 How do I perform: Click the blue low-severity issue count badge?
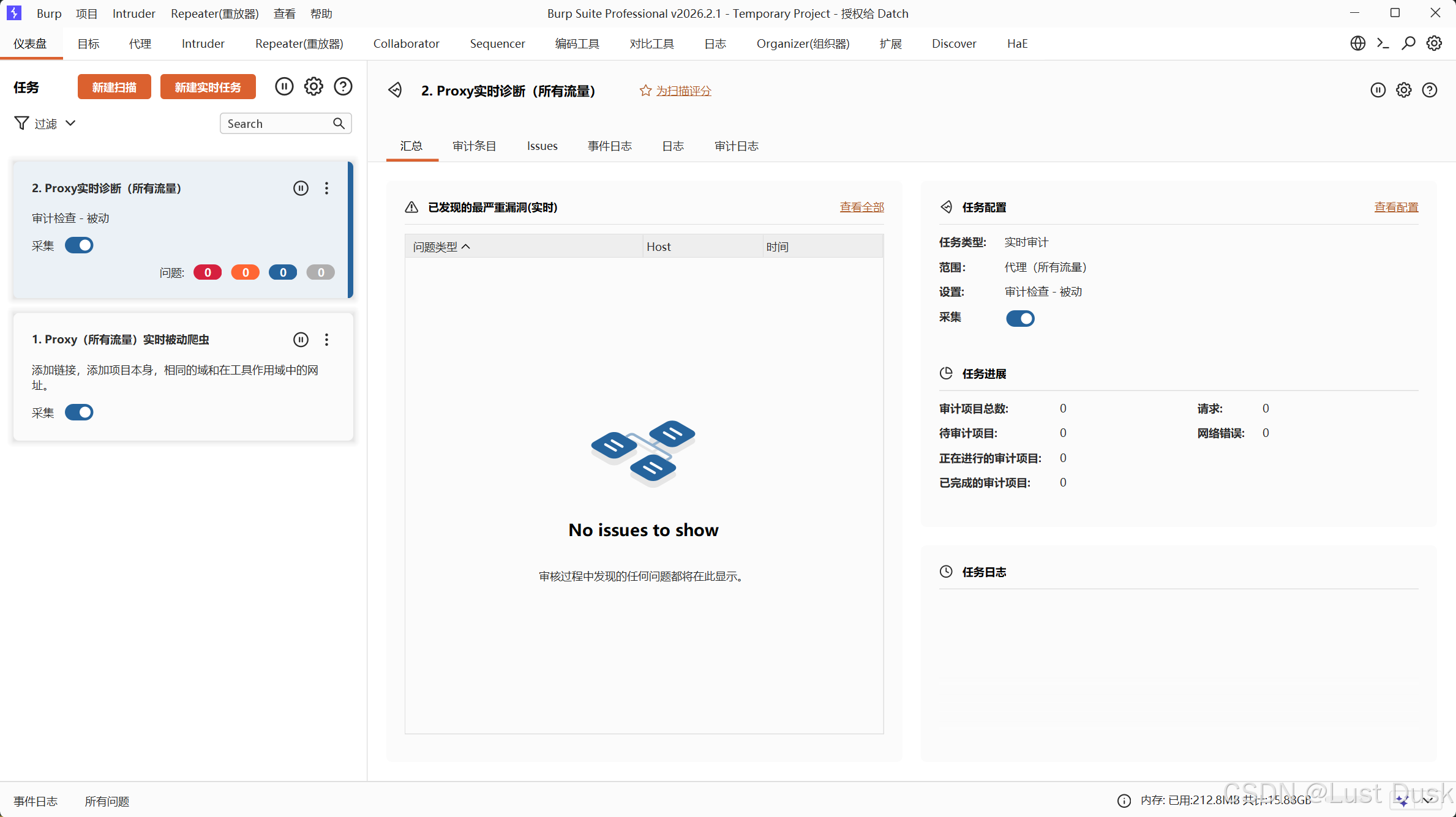[283, 272]
